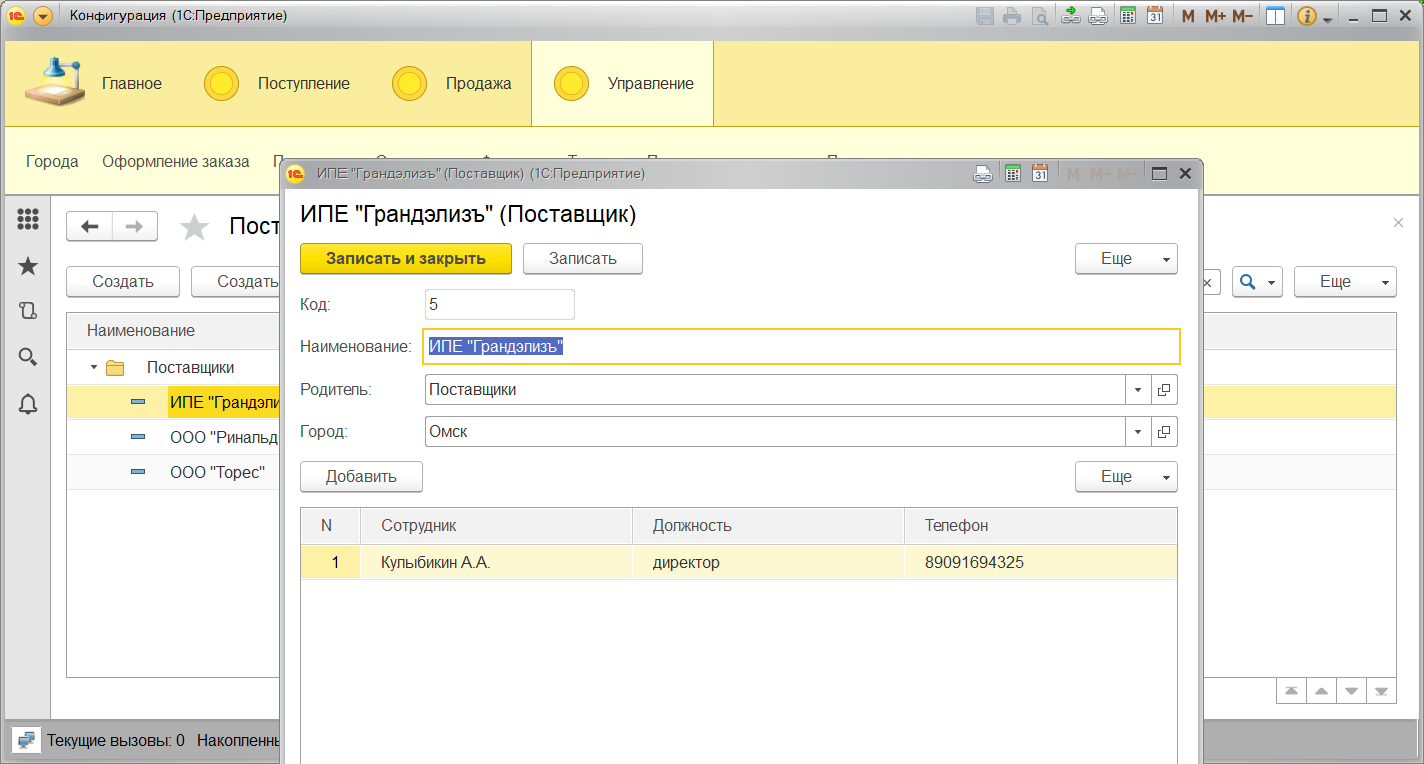Open notifications bell in left sidebar
1424x764 pixels.
tap(28, 404)
